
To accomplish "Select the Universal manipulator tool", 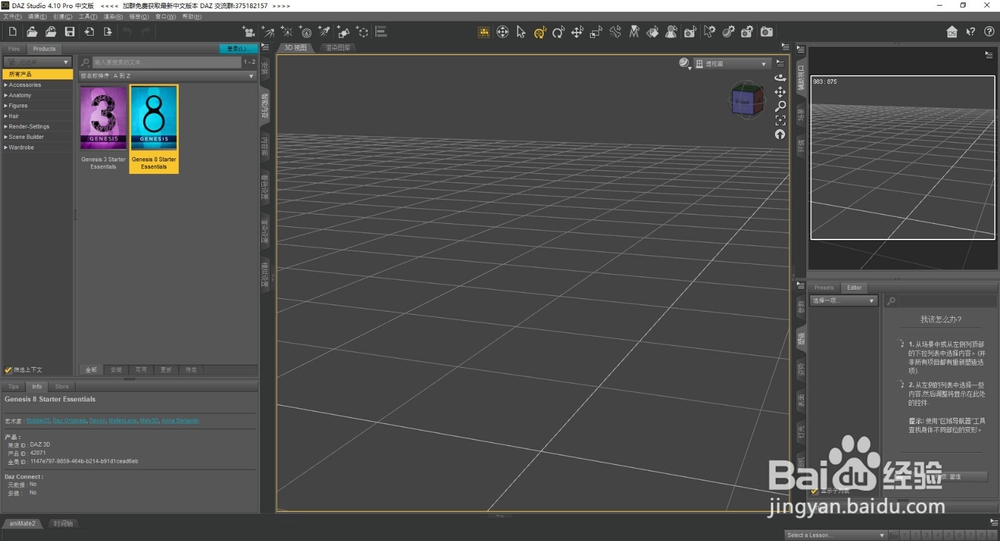I will tap(503, 32).
